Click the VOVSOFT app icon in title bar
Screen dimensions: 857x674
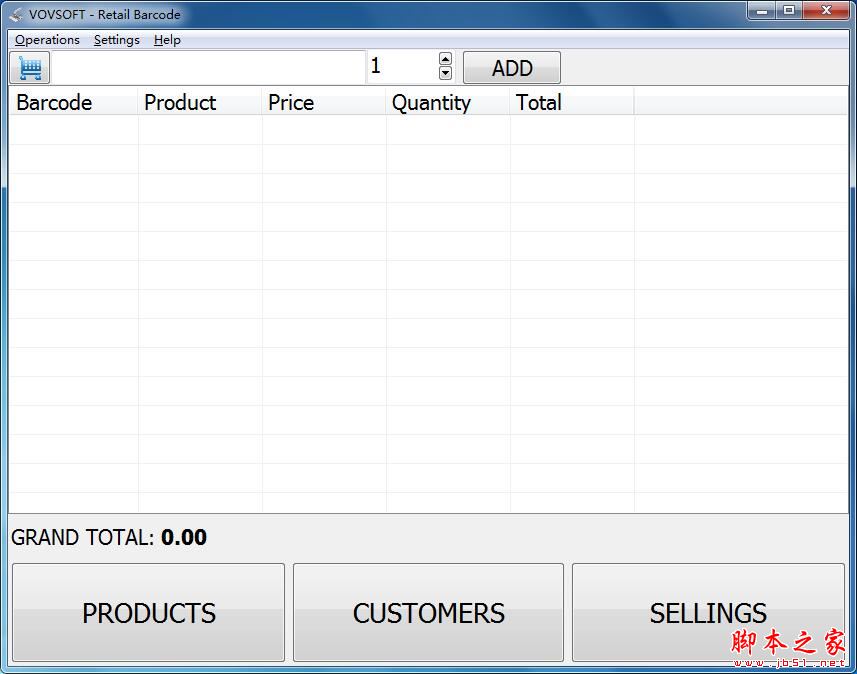pos(14,14)
